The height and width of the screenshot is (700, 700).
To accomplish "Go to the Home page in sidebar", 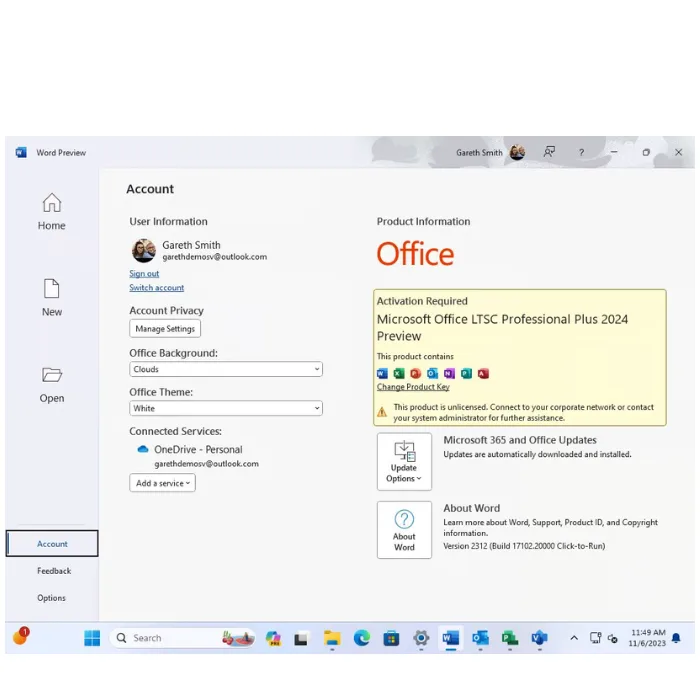I will pos(51,212).
